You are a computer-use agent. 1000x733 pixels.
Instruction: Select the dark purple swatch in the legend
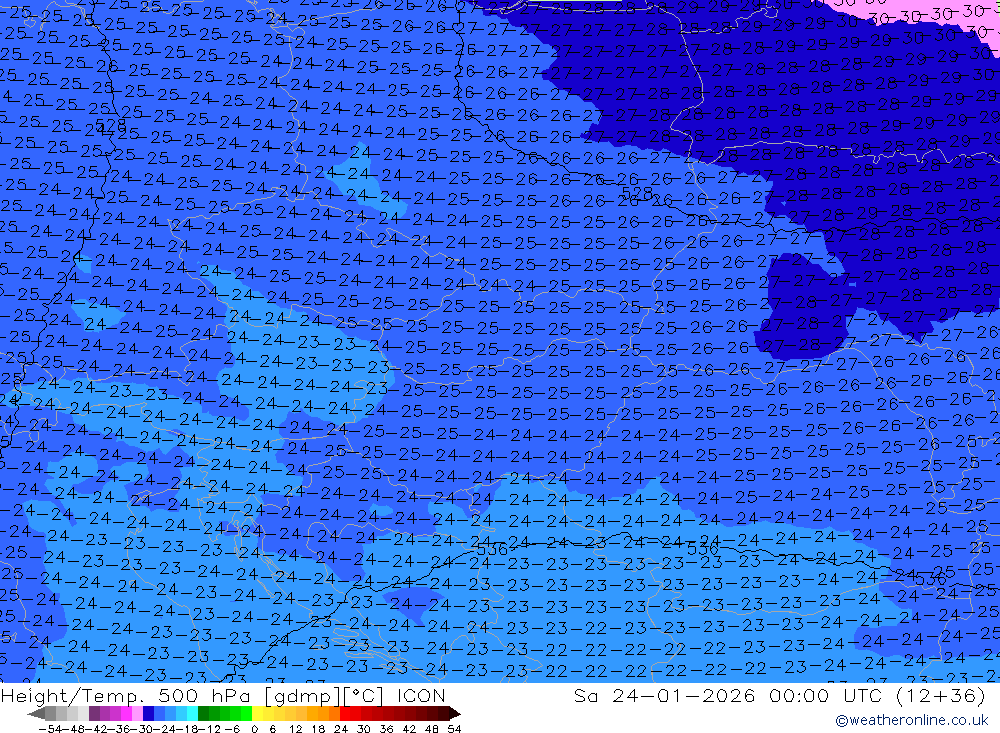tap(94, 714)
